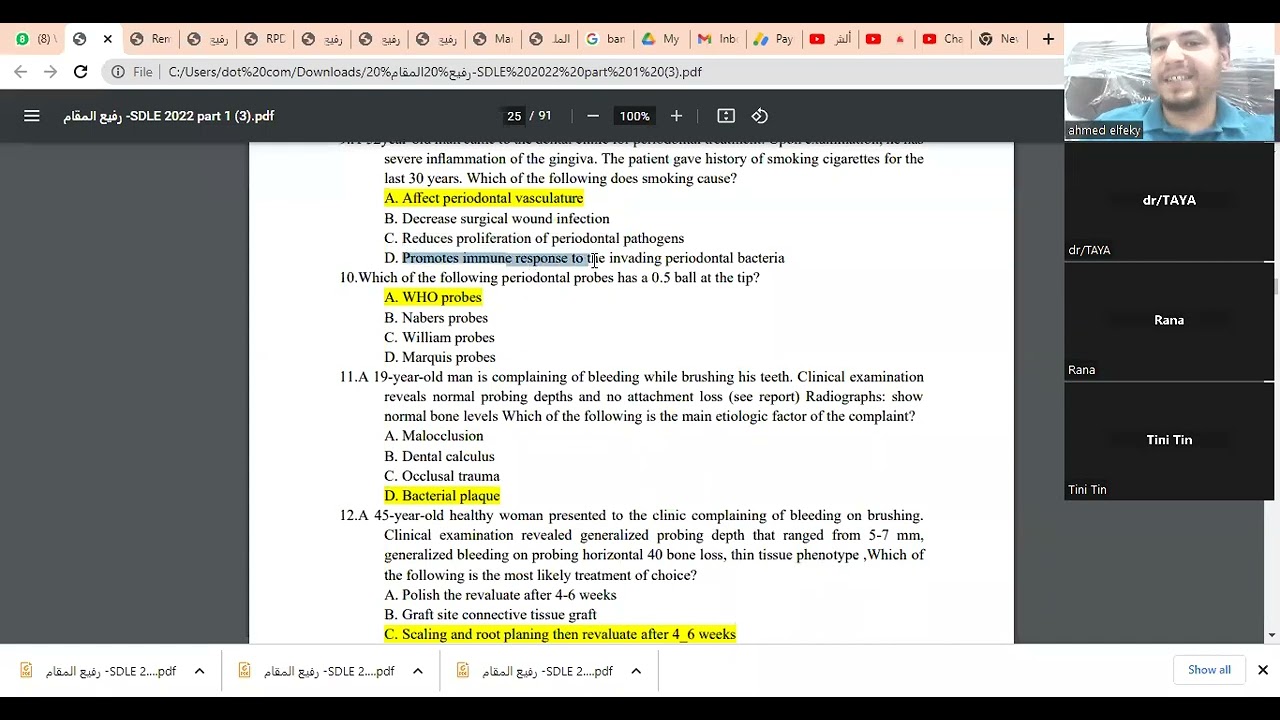Select Rana participant tile

[x=1169, y=321]
